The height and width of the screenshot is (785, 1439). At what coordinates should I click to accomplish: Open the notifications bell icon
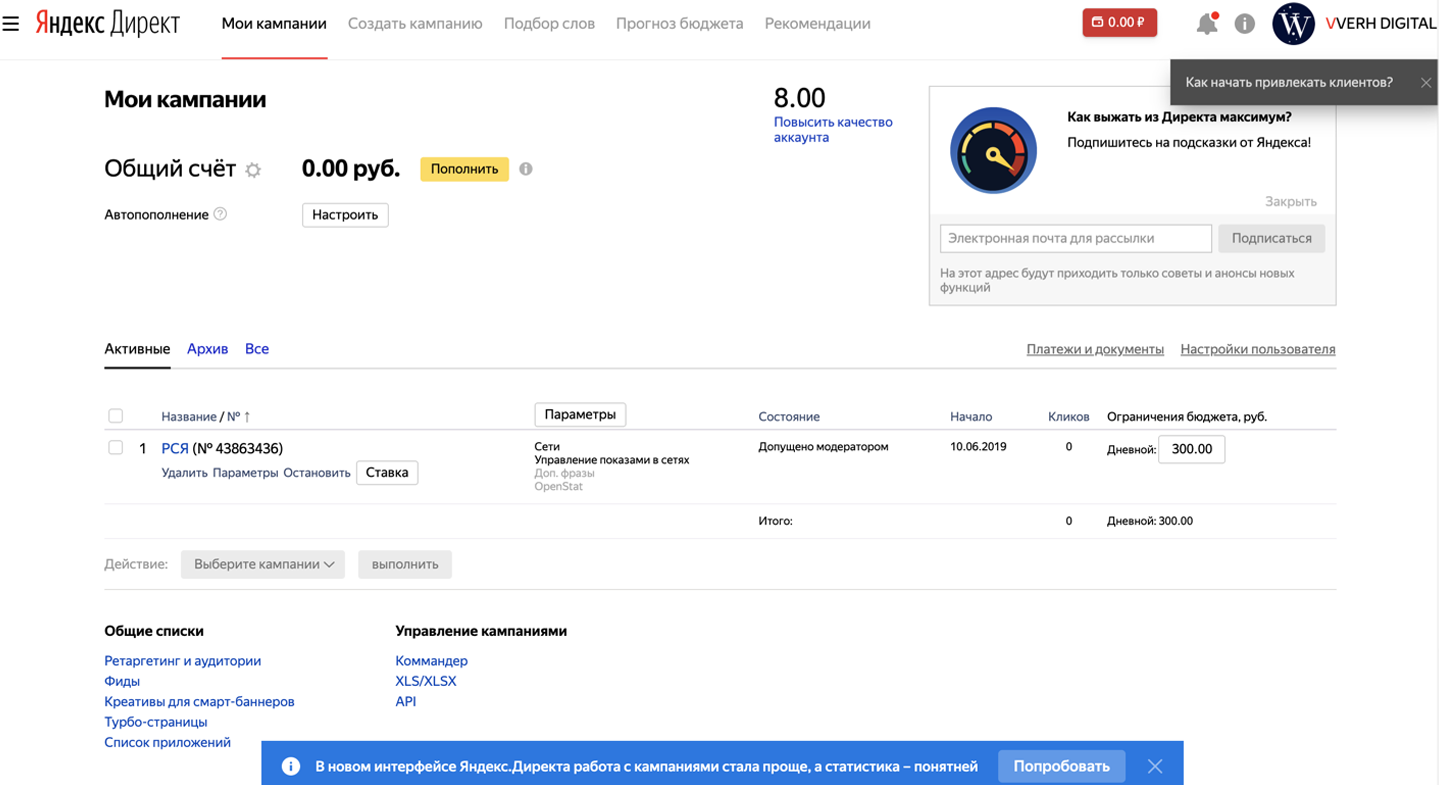[1207, 23]
